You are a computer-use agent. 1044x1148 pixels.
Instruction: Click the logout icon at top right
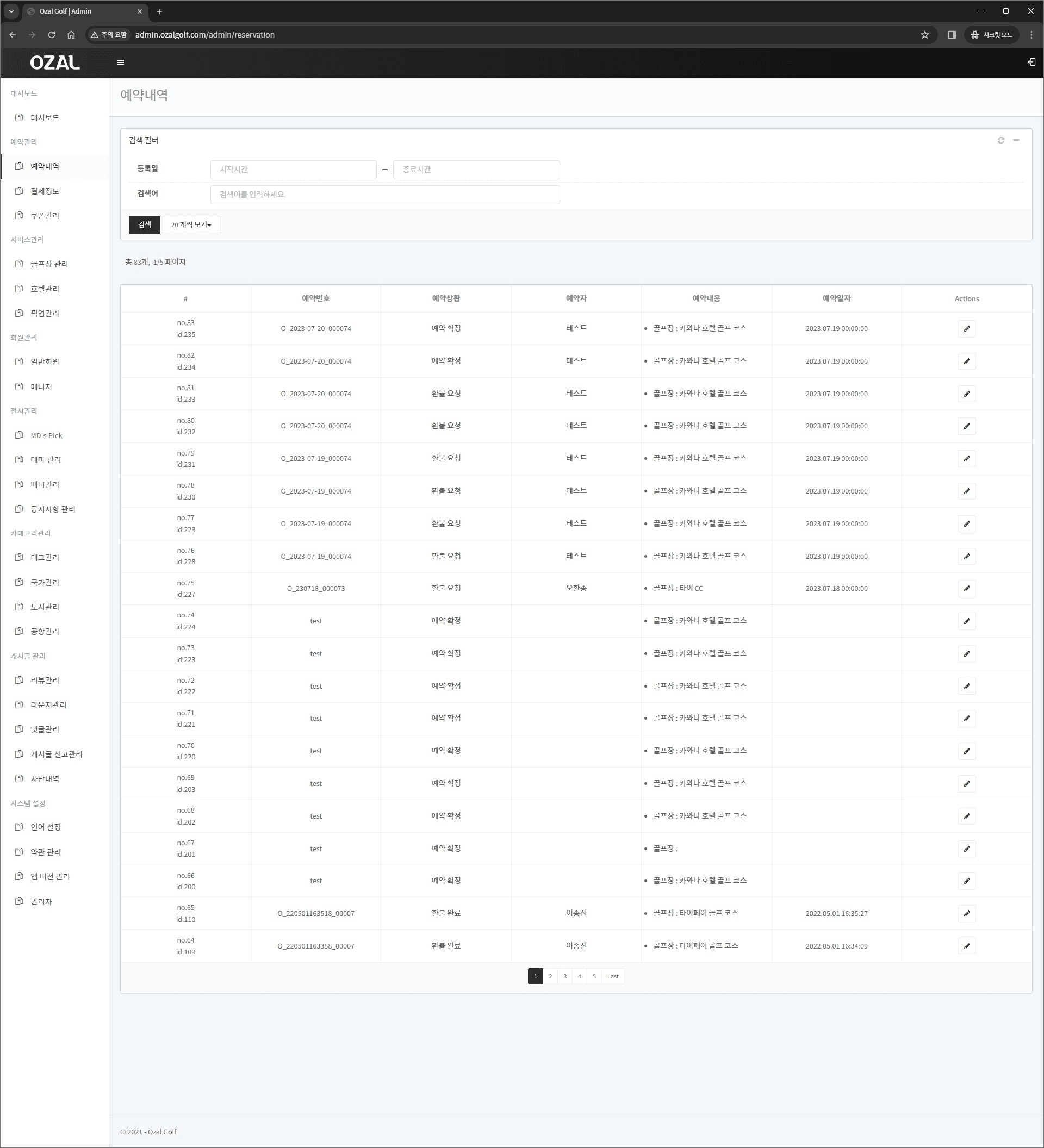coord(1031,61)
